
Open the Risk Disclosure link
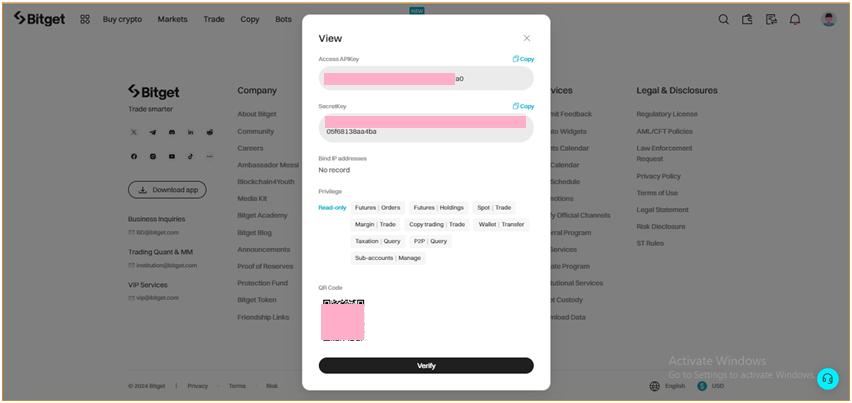tap(662, 226)
